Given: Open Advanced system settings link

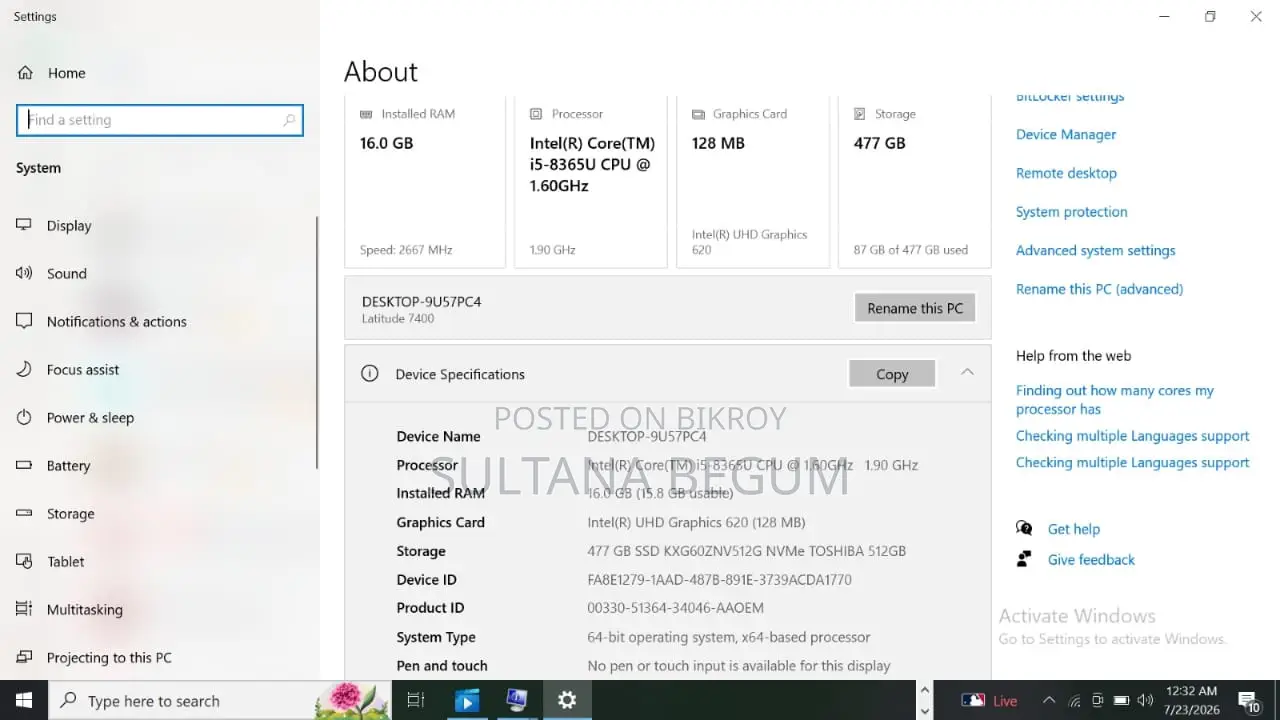Looking at the screenshot, I should 1095,250.
